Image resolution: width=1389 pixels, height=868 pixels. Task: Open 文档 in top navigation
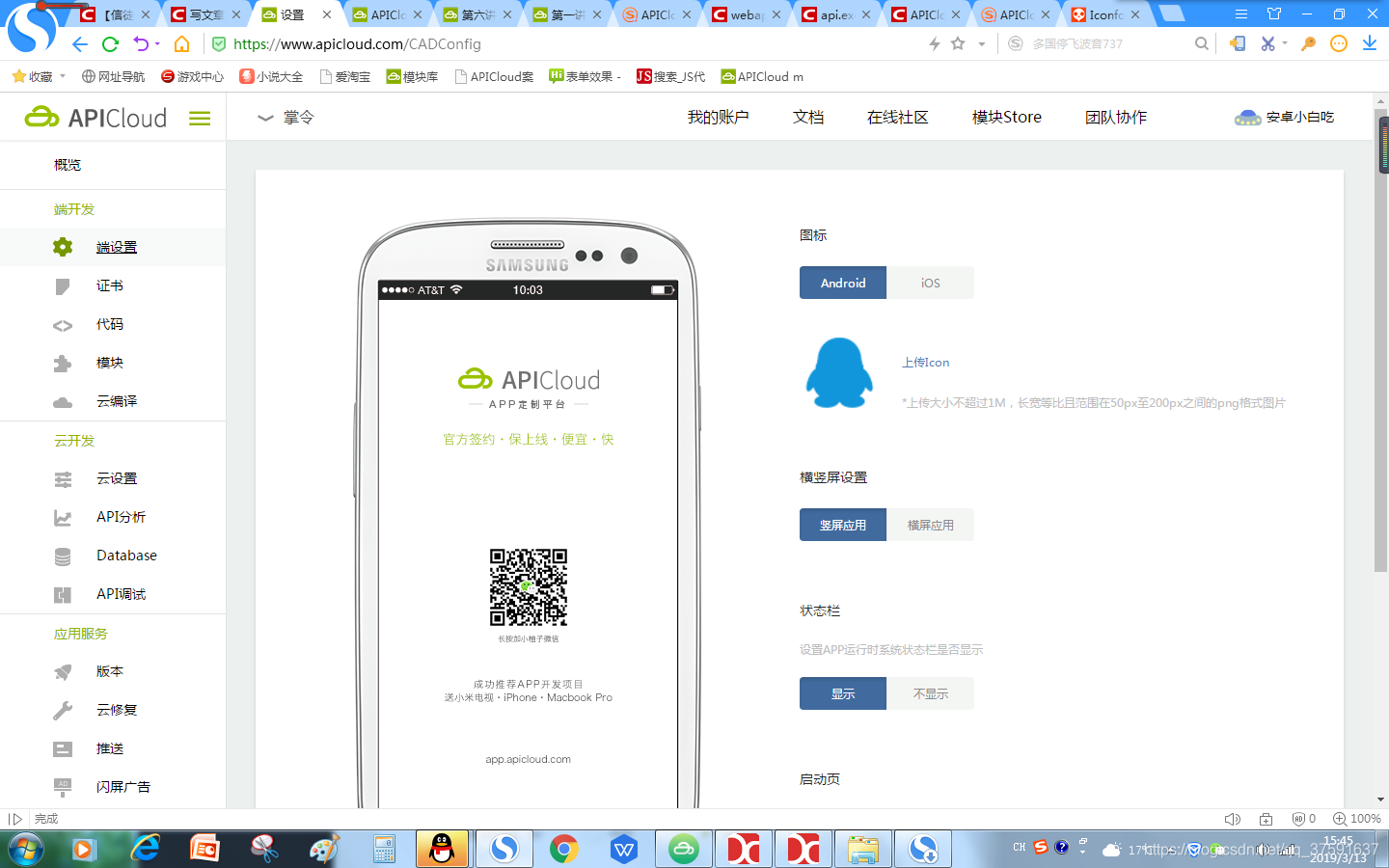click(x=808, y=118)
